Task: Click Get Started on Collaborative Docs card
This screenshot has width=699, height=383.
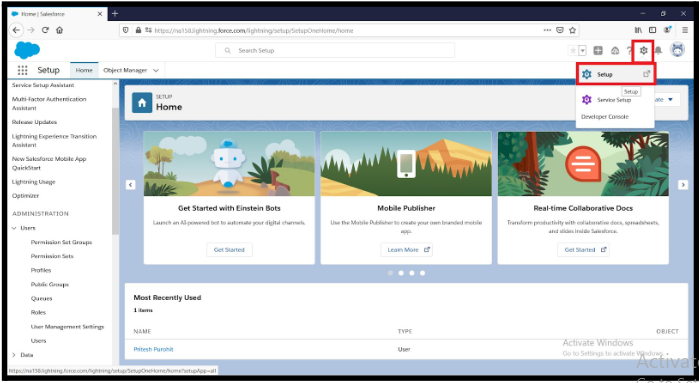Action: click(x=583, y=250)
